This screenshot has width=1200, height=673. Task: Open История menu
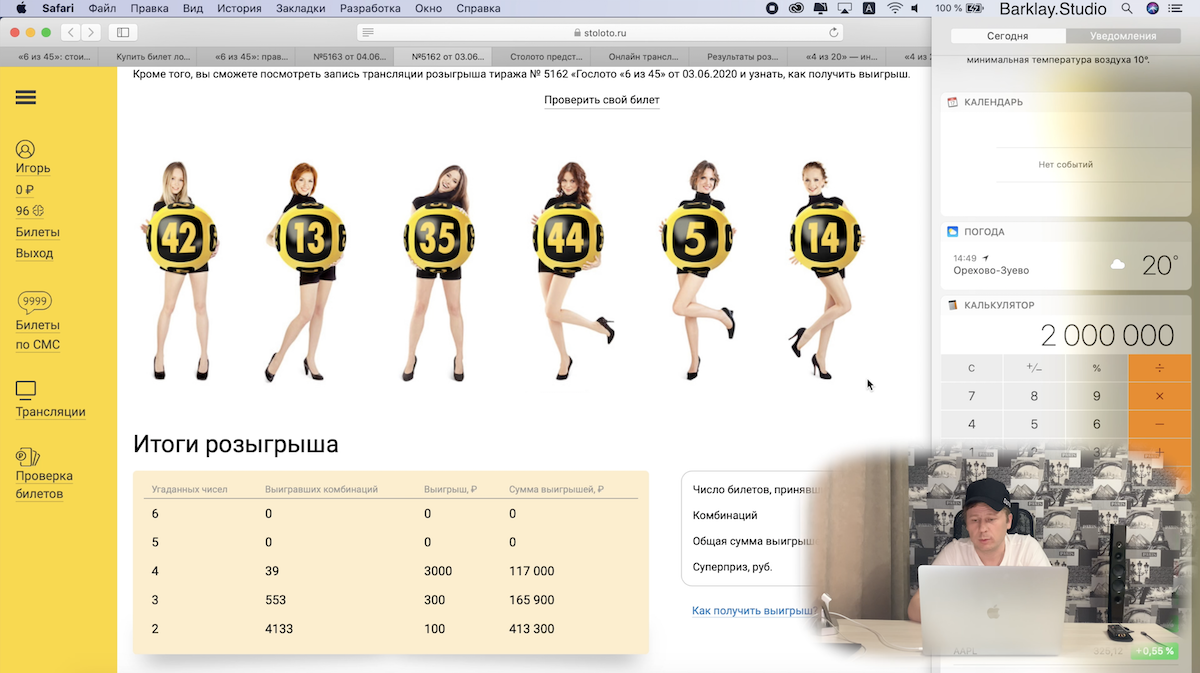tap(239, 8)
